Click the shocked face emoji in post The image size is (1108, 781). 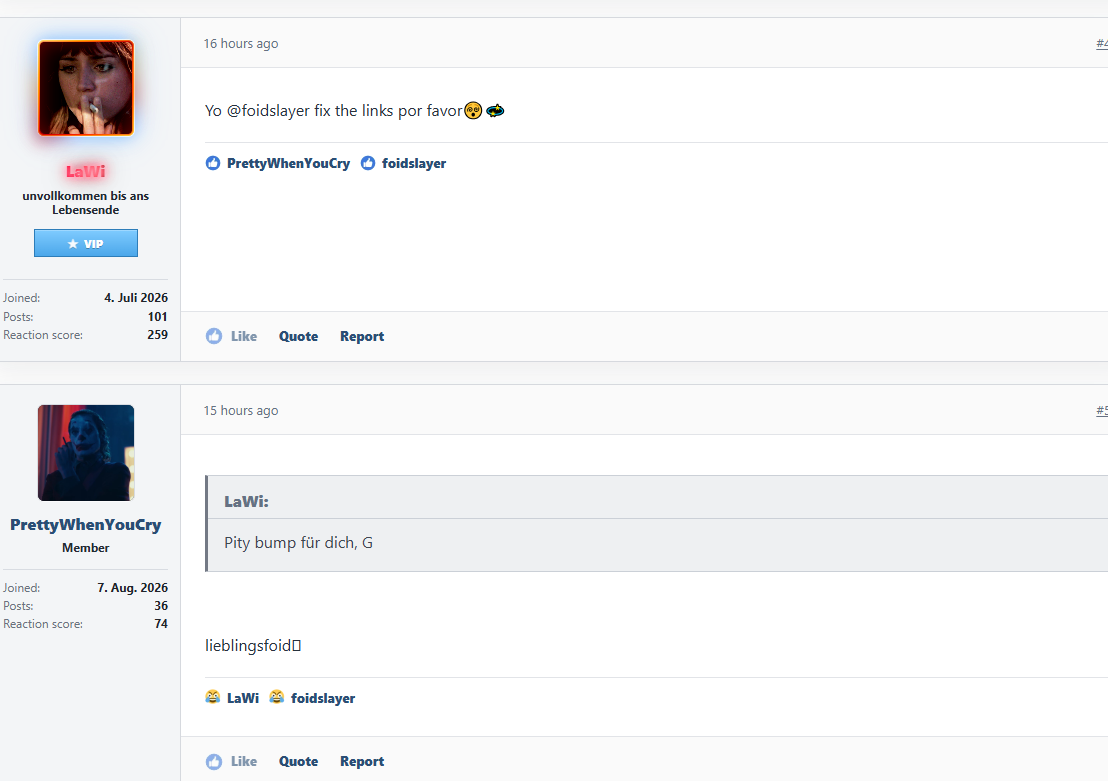(473, 110)
